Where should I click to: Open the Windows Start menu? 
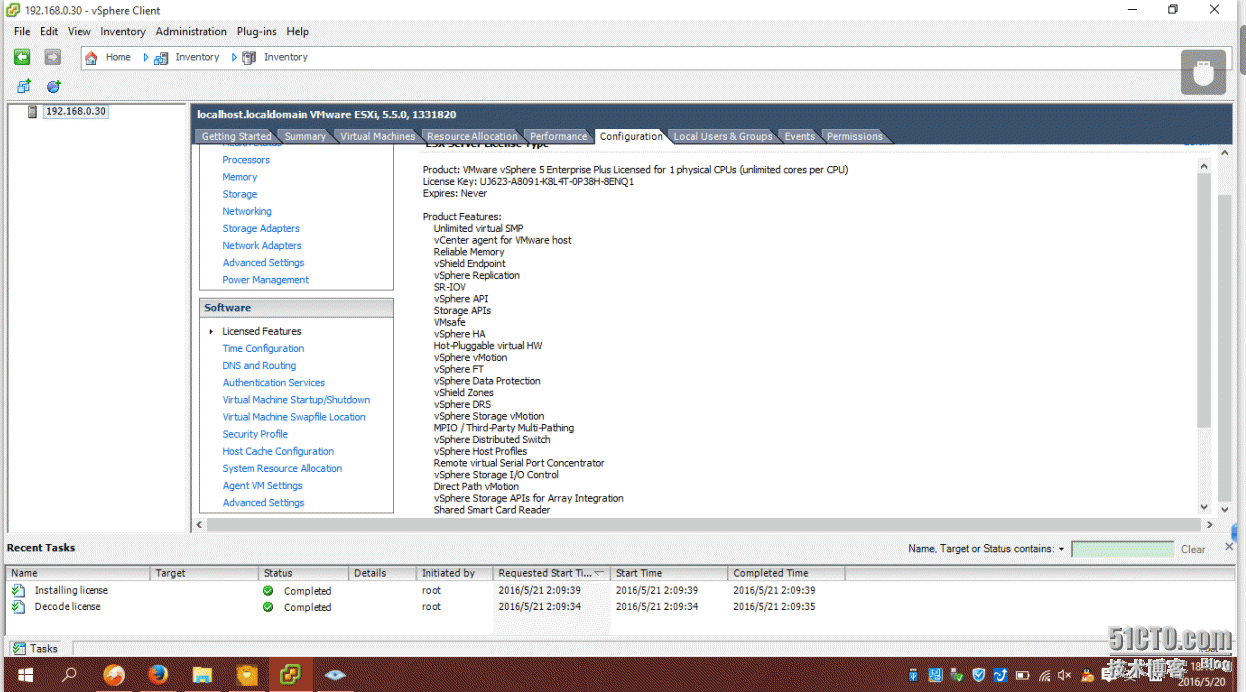(x=24, y=675)
